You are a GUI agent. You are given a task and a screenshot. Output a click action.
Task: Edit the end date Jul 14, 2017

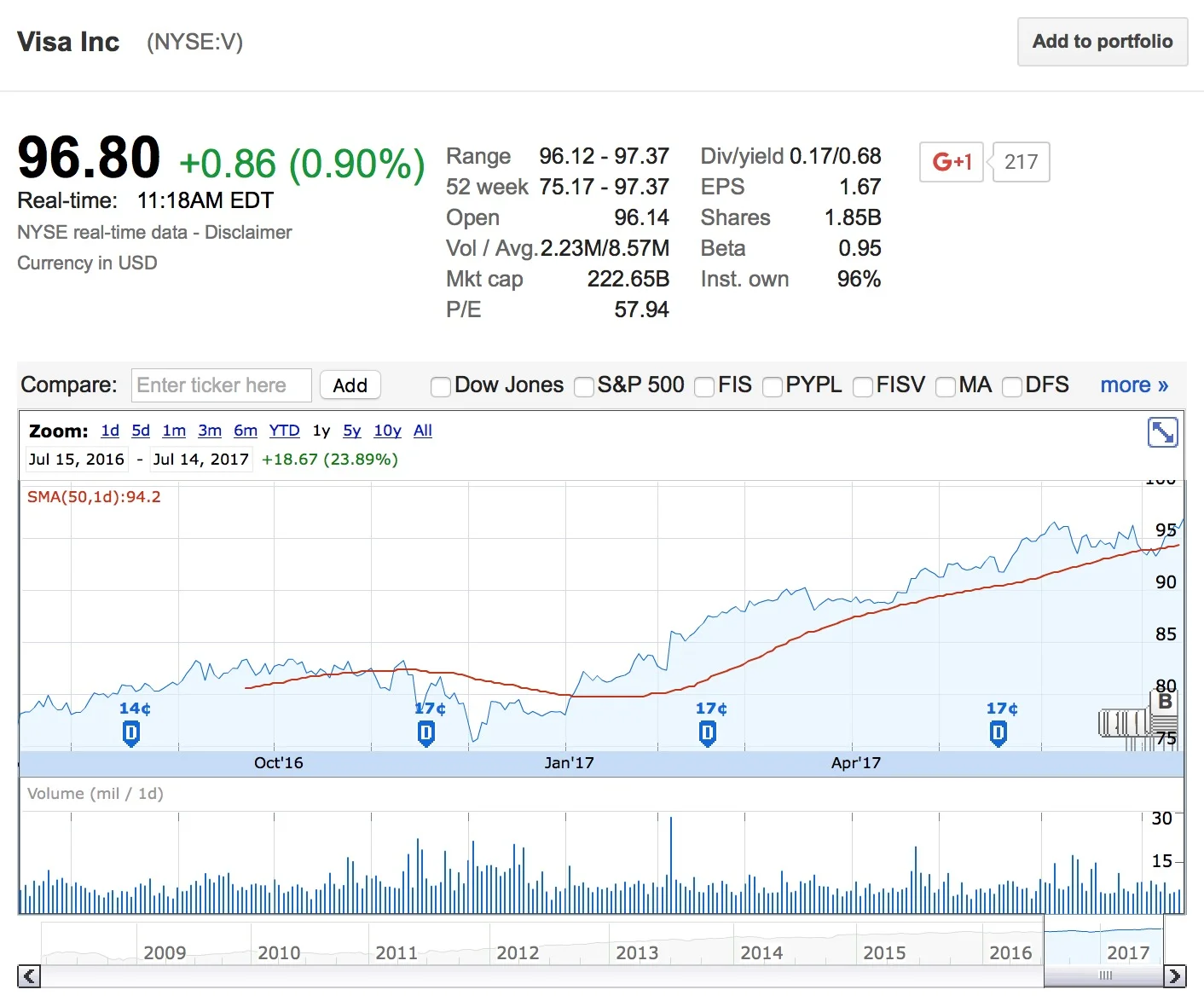201,460
